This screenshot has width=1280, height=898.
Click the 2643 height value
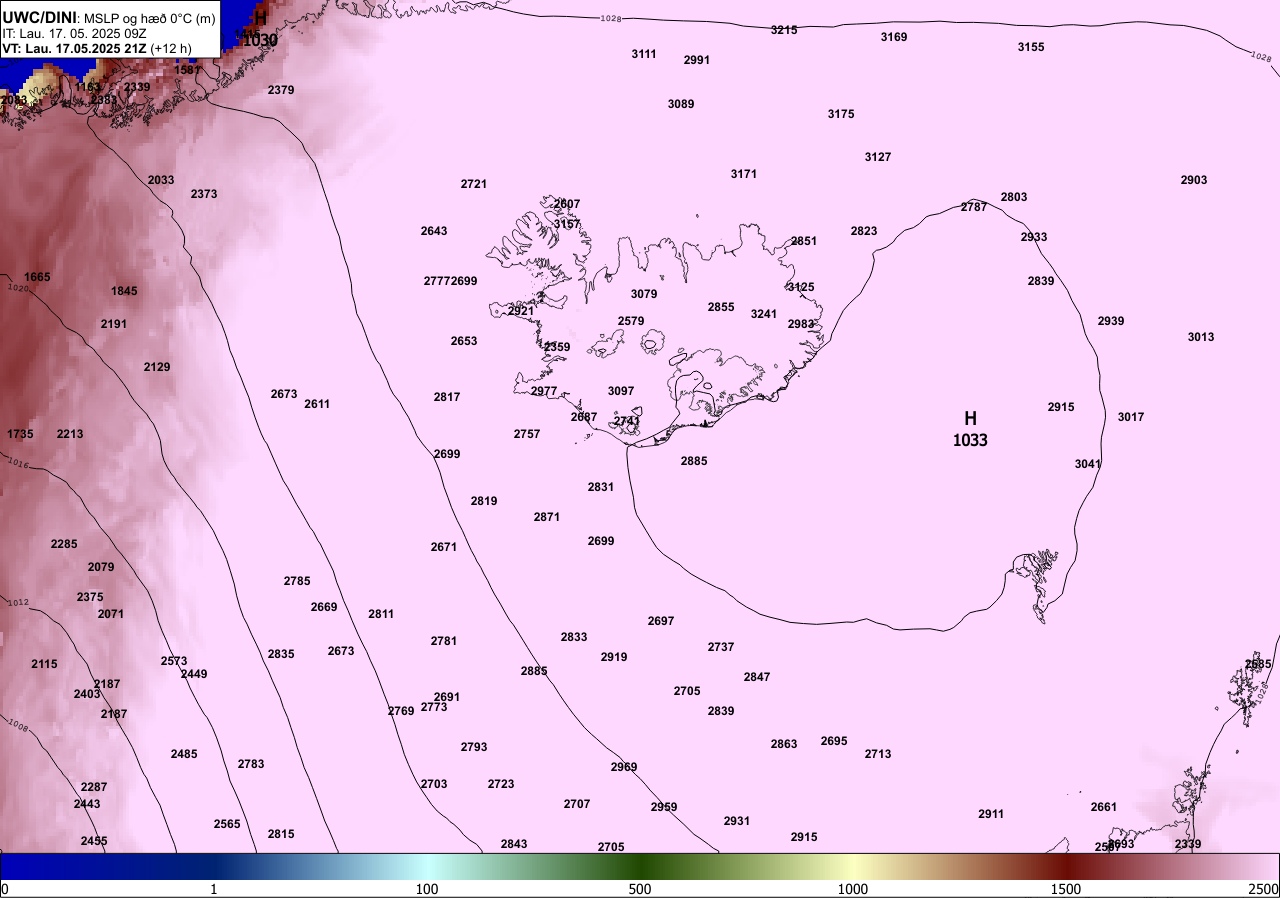click(x=434, y=231)
